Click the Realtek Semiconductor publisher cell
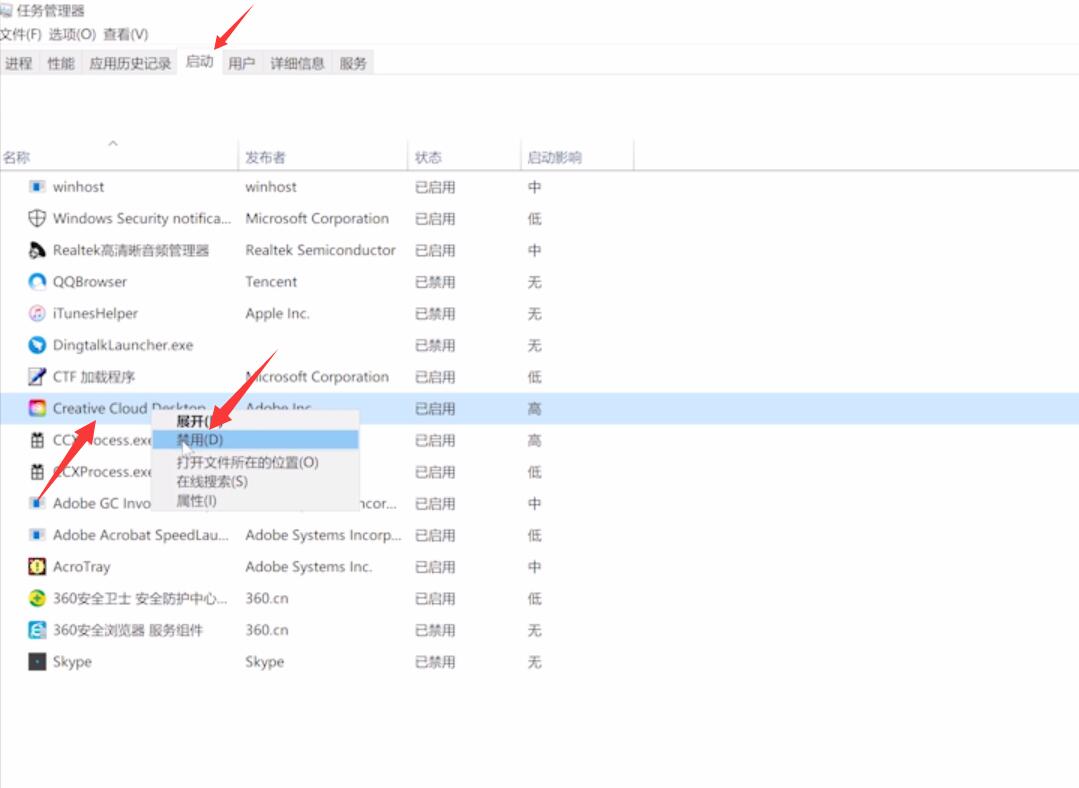This screenshot has width=1079, height=788. [x=321, y=250]
